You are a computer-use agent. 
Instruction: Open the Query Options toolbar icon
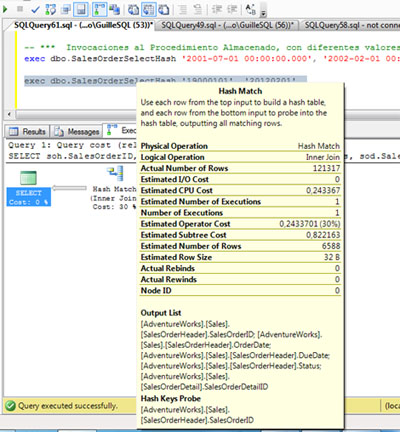pyautogui.click(x=66, y=9)
